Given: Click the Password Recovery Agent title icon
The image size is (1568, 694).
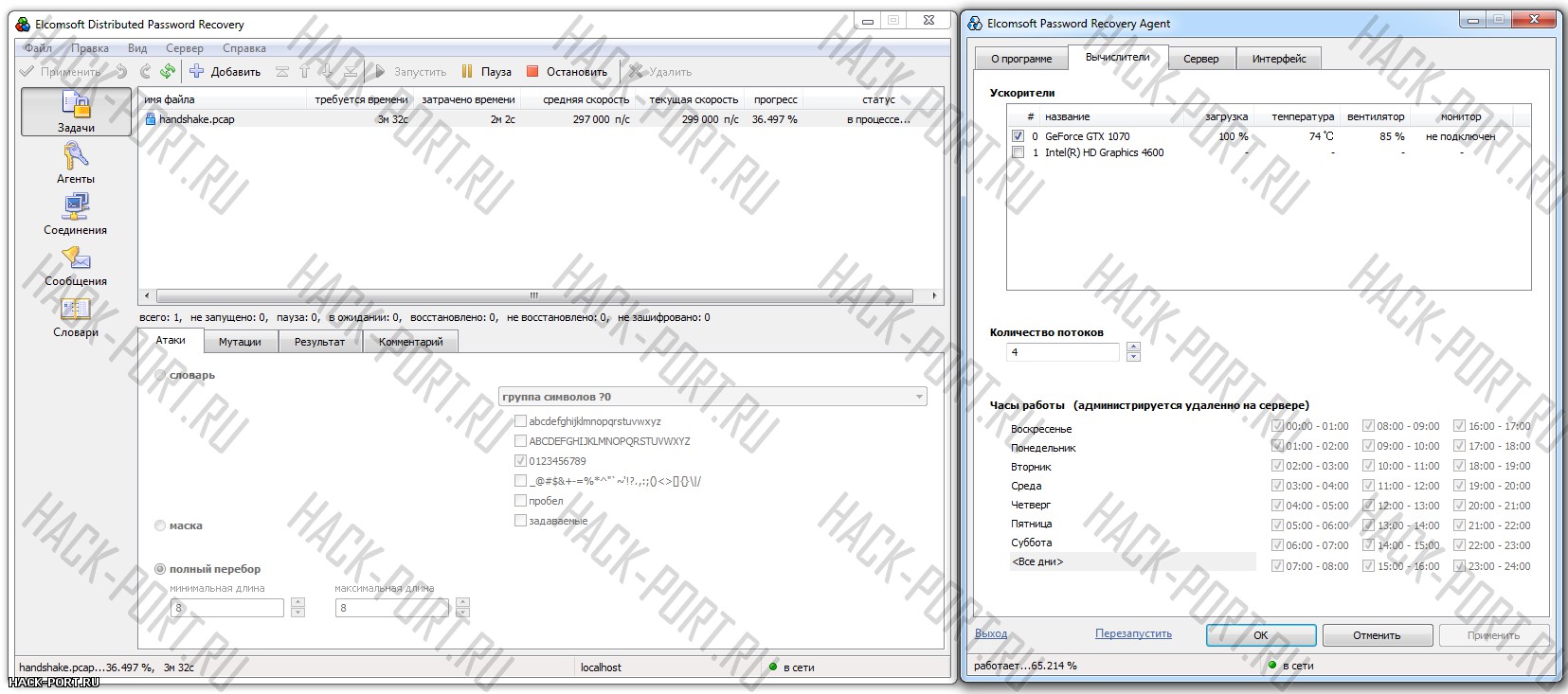Looking at the screenshot, I should [x=975, y=24].
